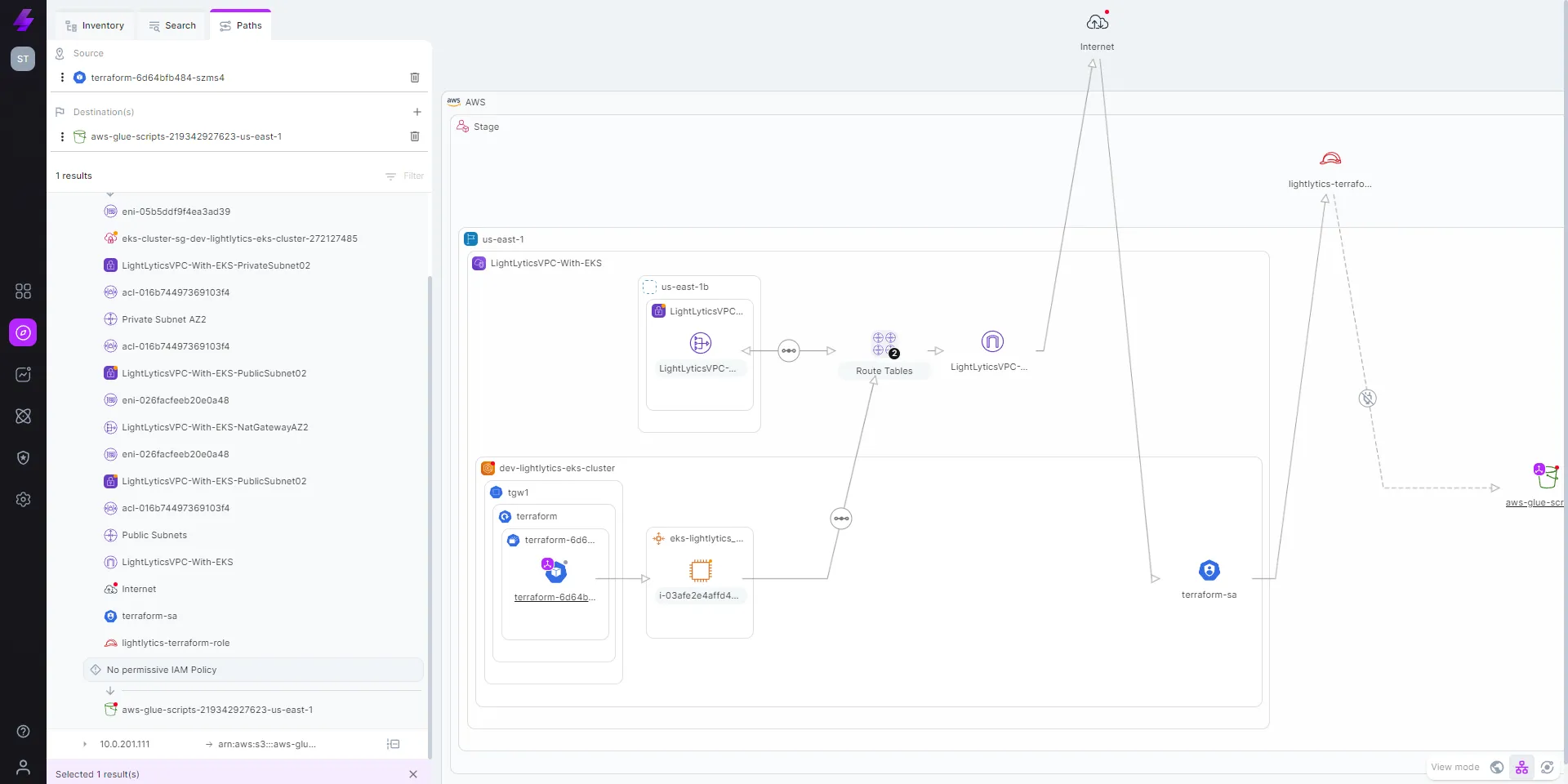Click the aws-glue-scr S3 bucket node

tap(1547, 475)
